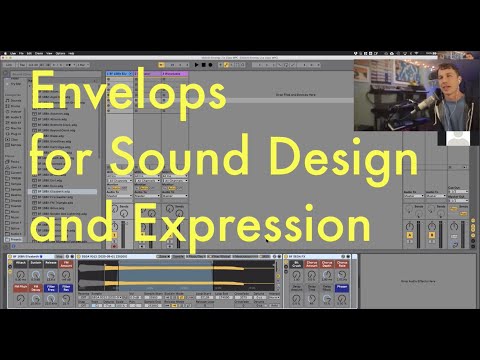Open the Edit menu
Image resolution: width=480 pixels, height=360 pixels.
click(x=29, y=53)
